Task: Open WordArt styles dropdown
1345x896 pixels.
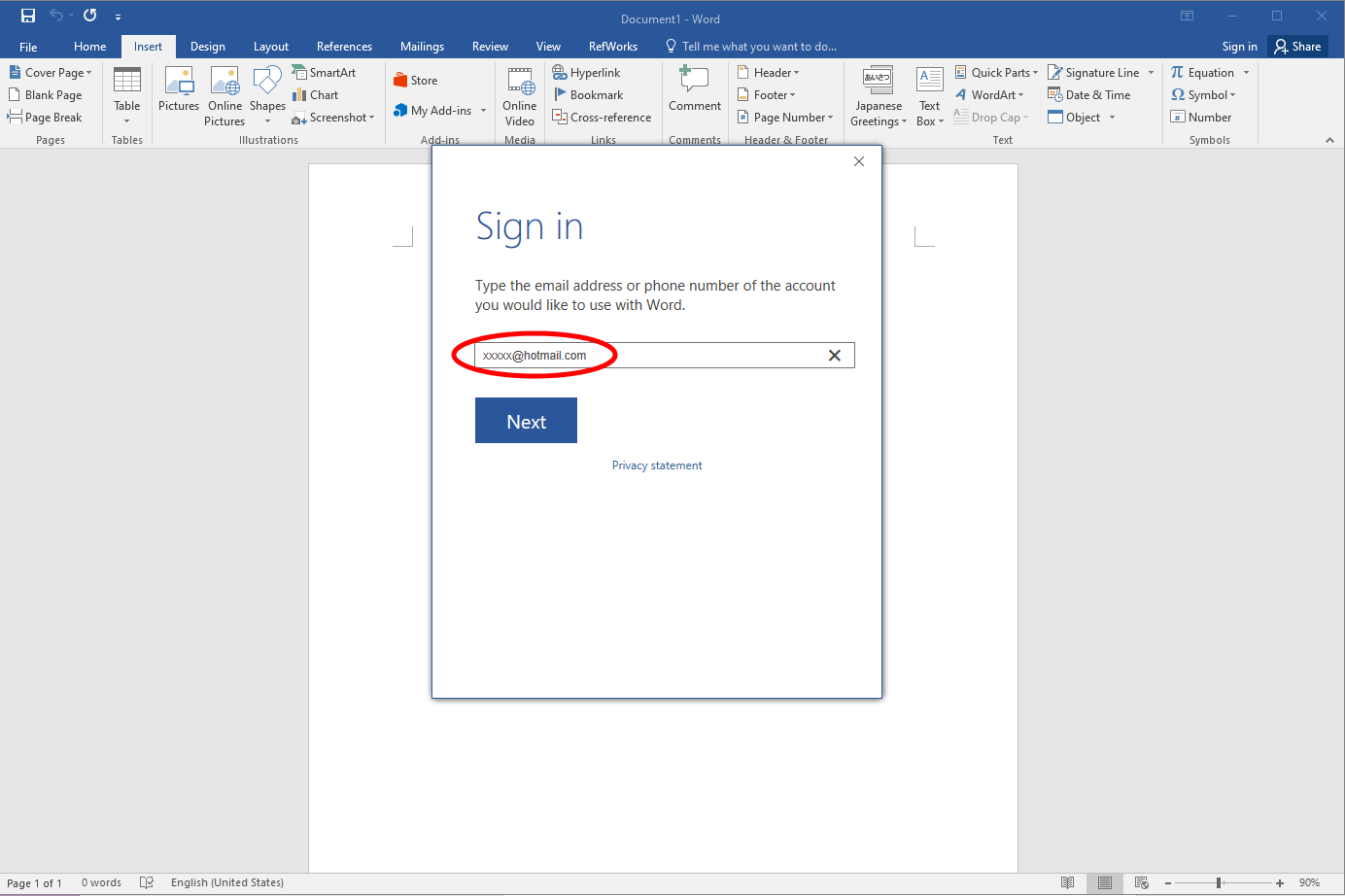Action: point(989,95)
